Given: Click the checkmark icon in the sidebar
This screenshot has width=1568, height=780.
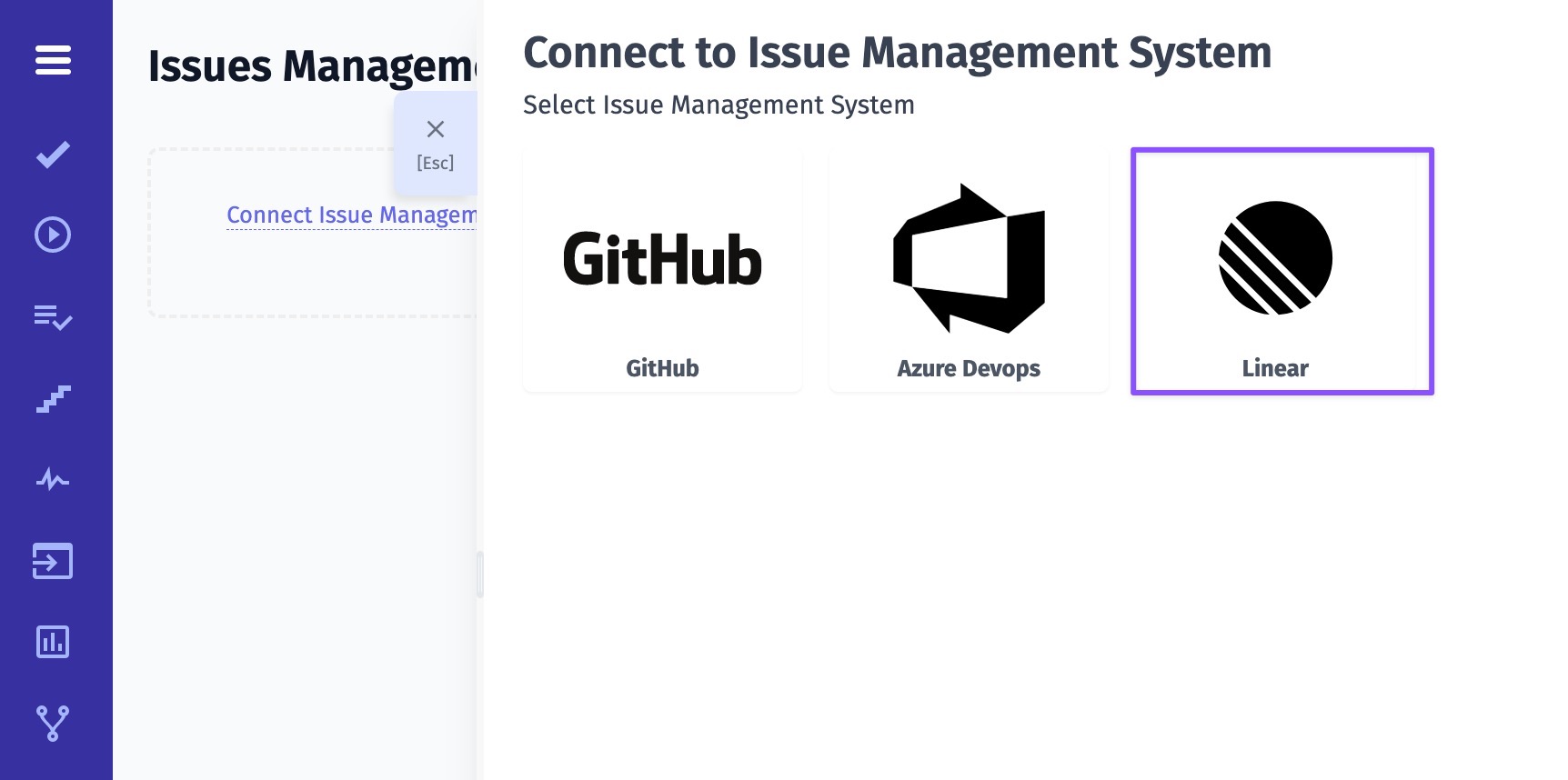Looking at the screenshot, I should (53, 155).
